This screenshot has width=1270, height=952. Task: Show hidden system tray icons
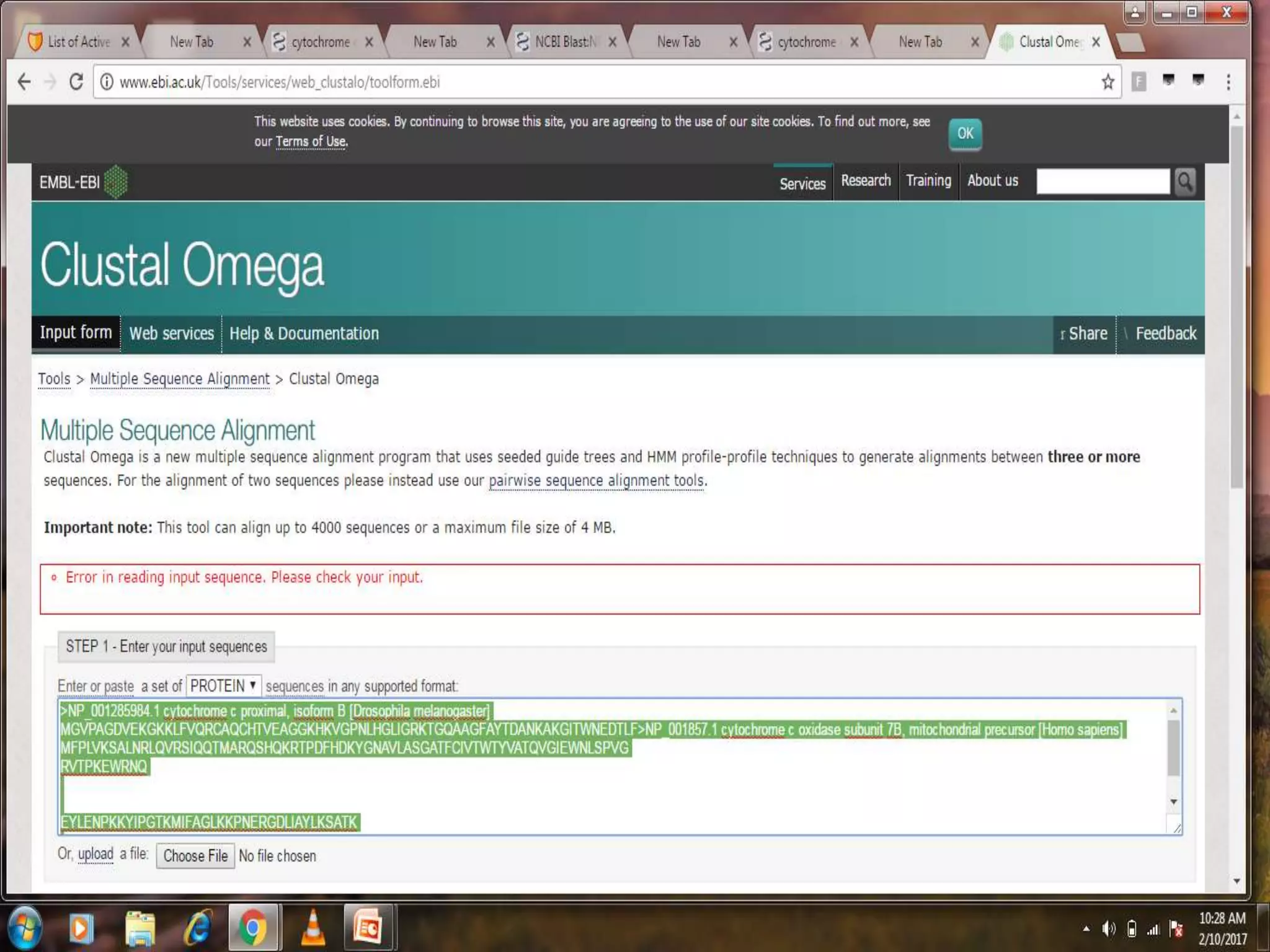point(1086,928)
